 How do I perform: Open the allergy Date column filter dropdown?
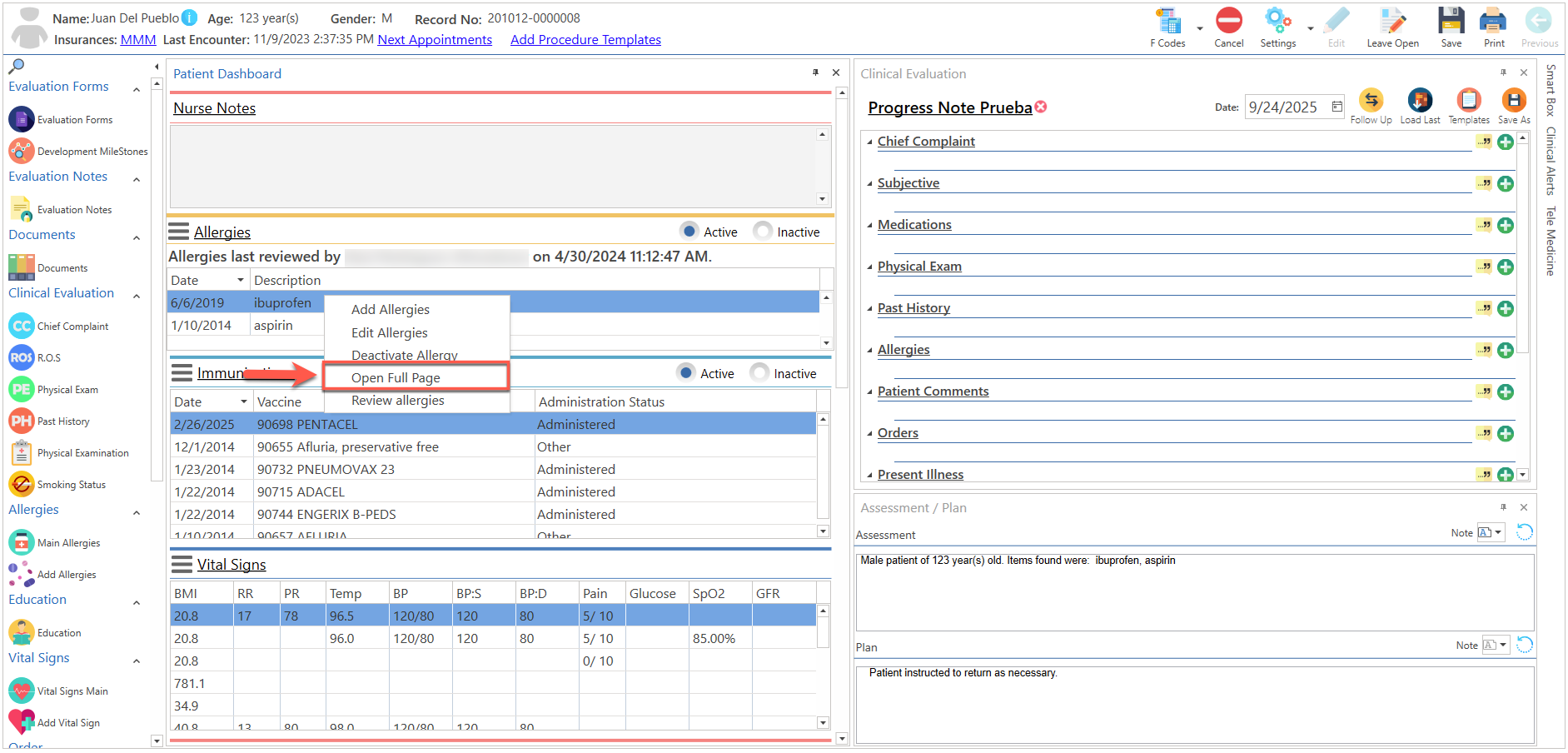point(241,280)
